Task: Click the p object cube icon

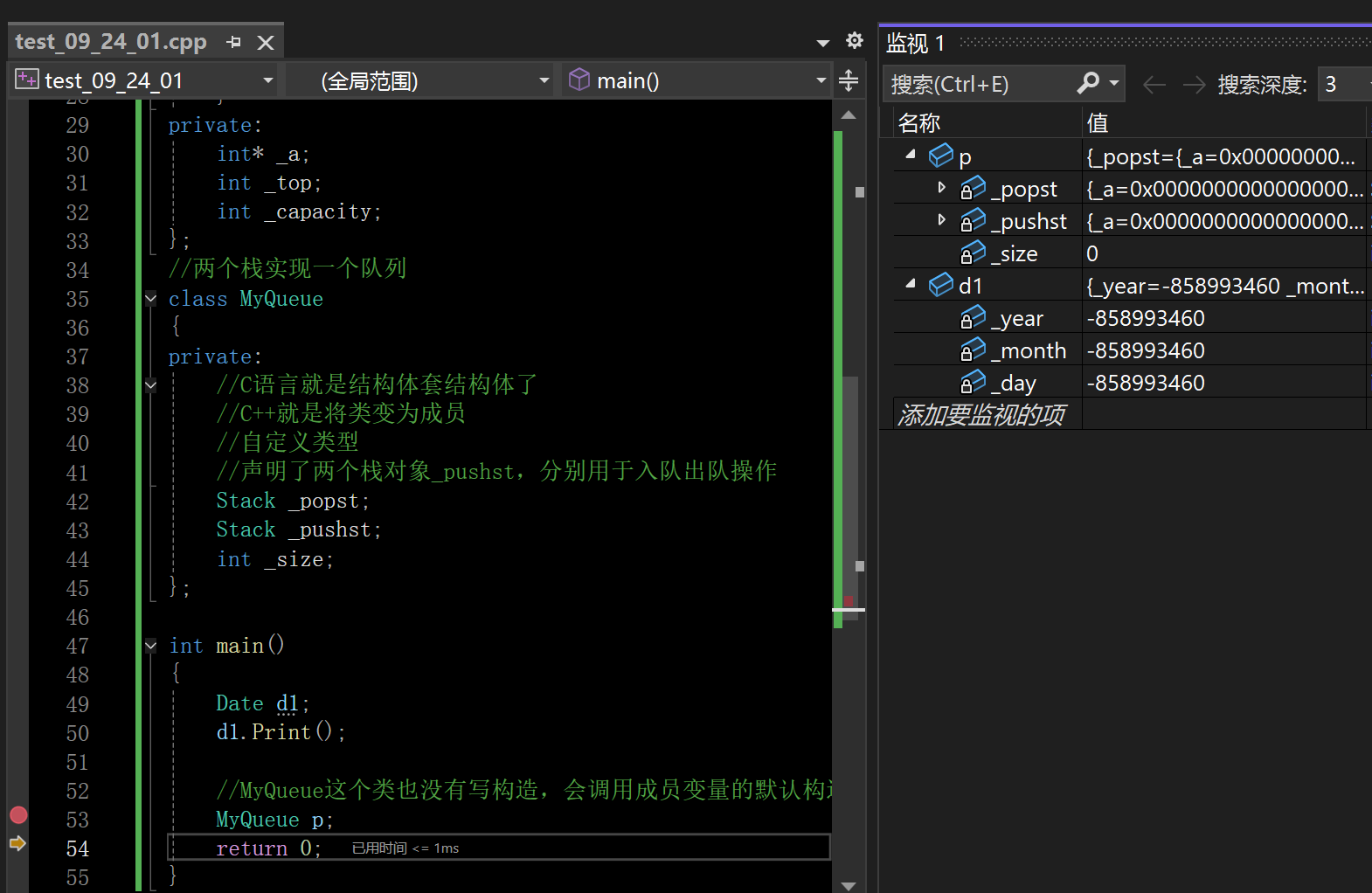Action: point(941,156)
